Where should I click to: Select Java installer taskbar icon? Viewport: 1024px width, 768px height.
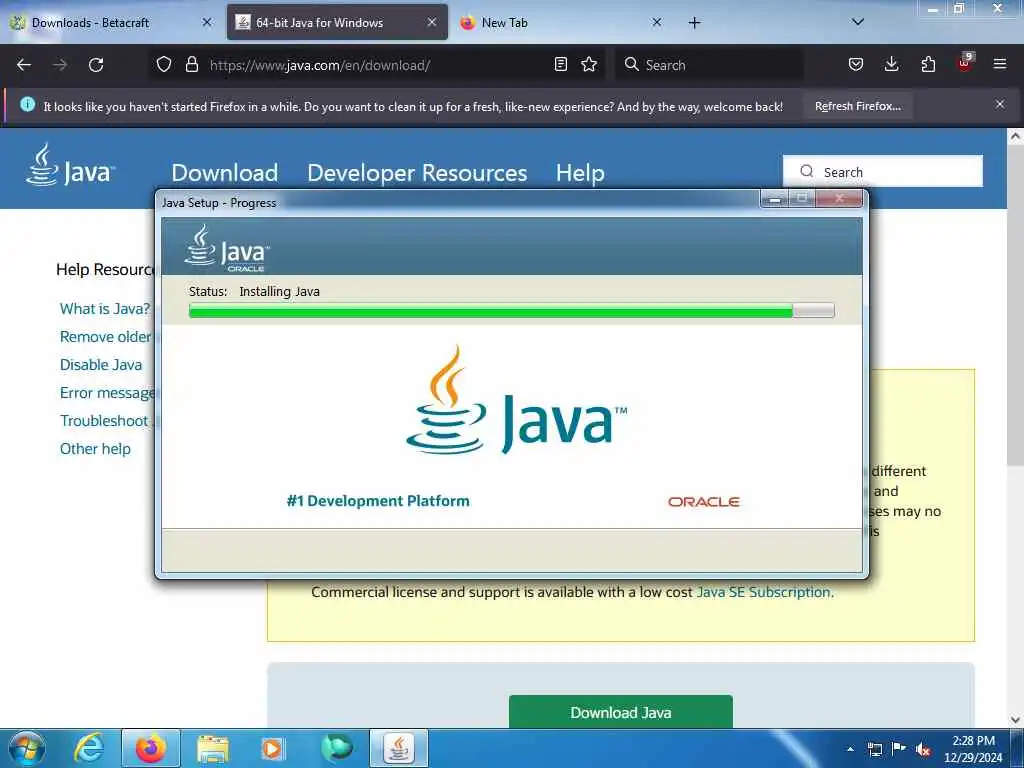[399, 748]
